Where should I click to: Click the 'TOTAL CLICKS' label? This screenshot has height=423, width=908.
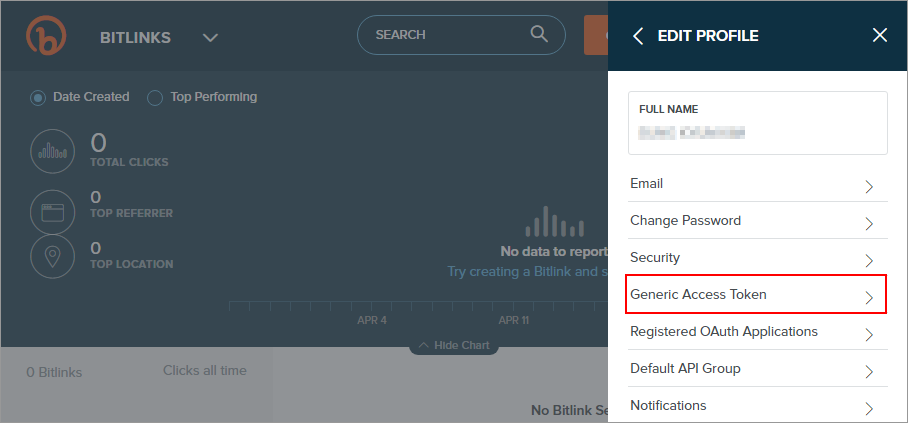(129, 162)
